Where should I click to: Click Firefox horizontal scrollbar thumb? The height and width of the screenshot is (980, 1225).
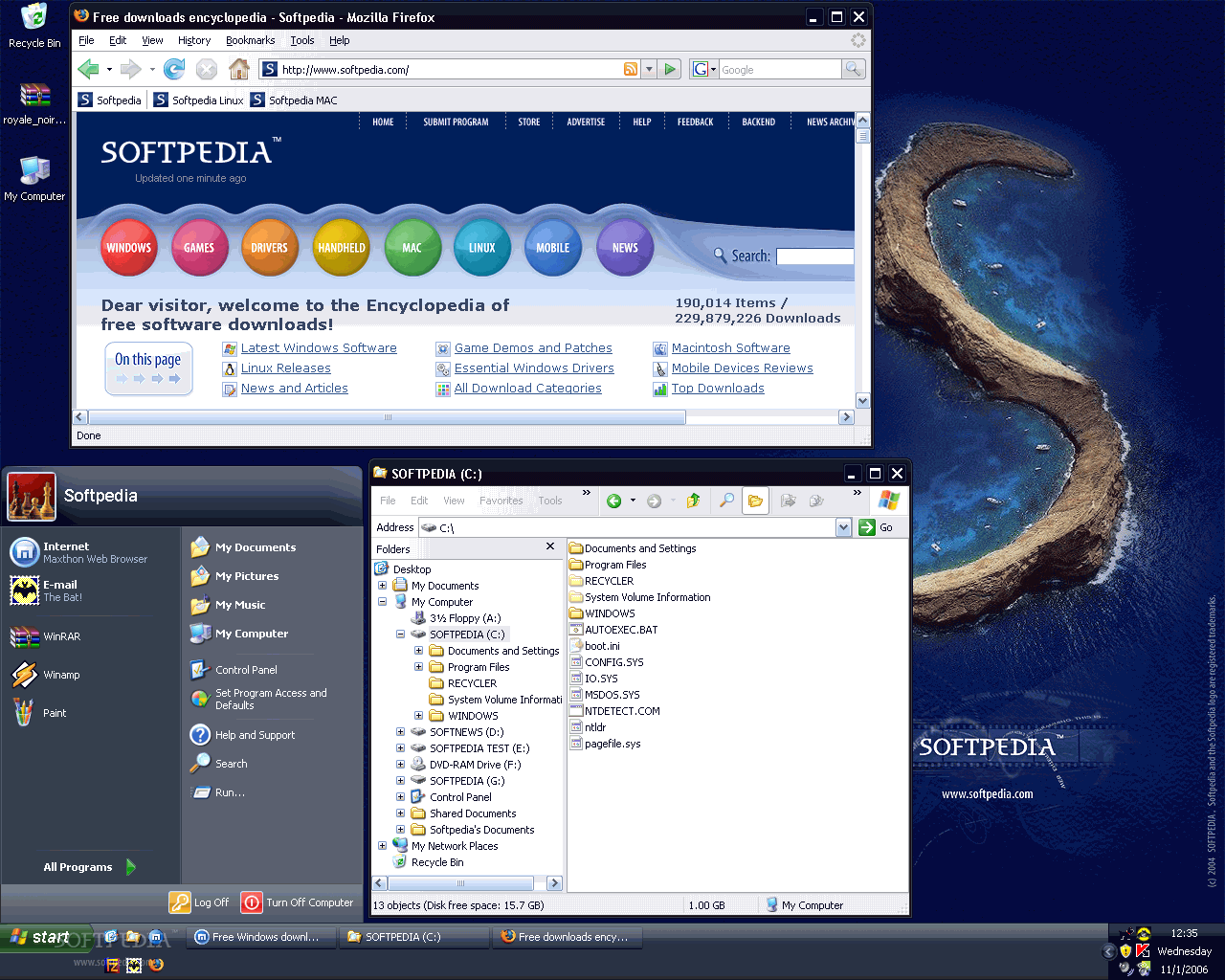click(x=387, y=417)
